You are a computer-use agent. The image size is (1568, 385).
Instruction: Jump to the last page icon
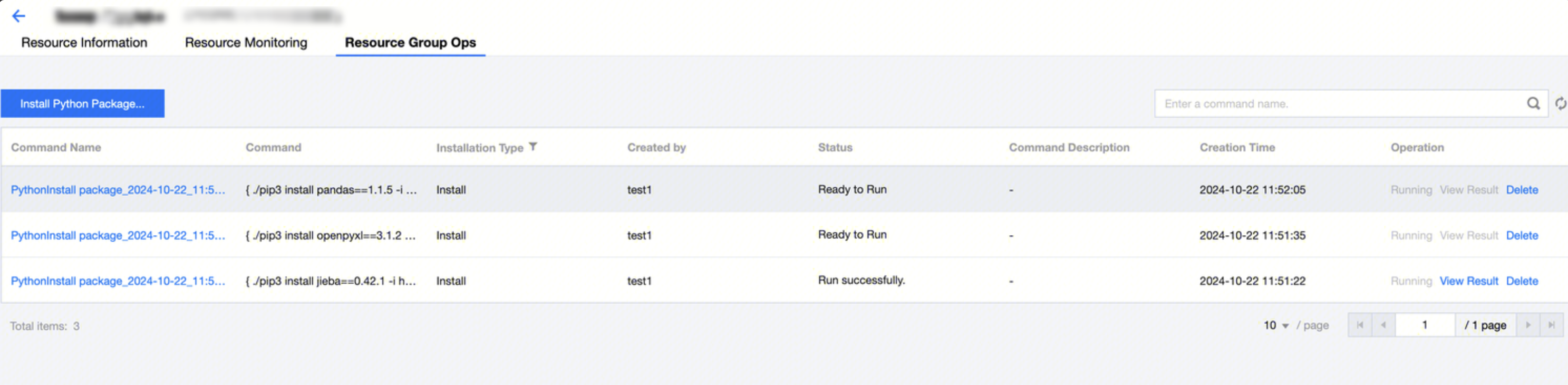(x=1551, y=325)
